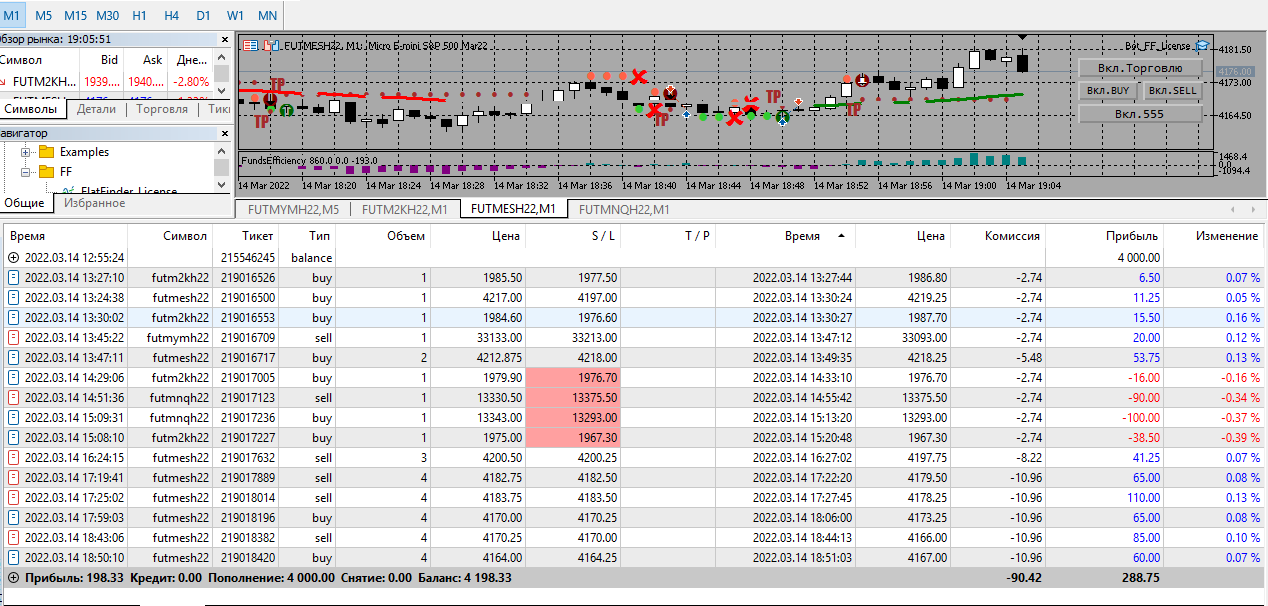Click the summary row icon next to Прибыль: 198.33
1268x606 pixels.
click(x=13, y=577)
